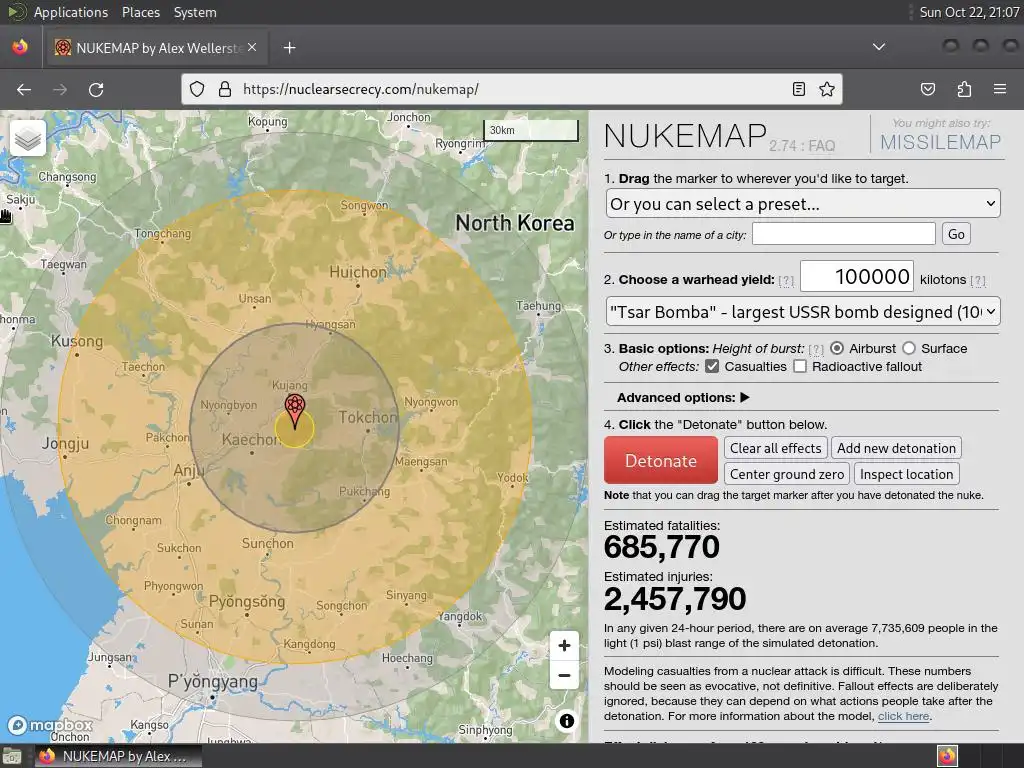The height and width of the screenshot is (768, 1024).
Task: Expand the Advanced options section
Action: [x=683, y=397]
